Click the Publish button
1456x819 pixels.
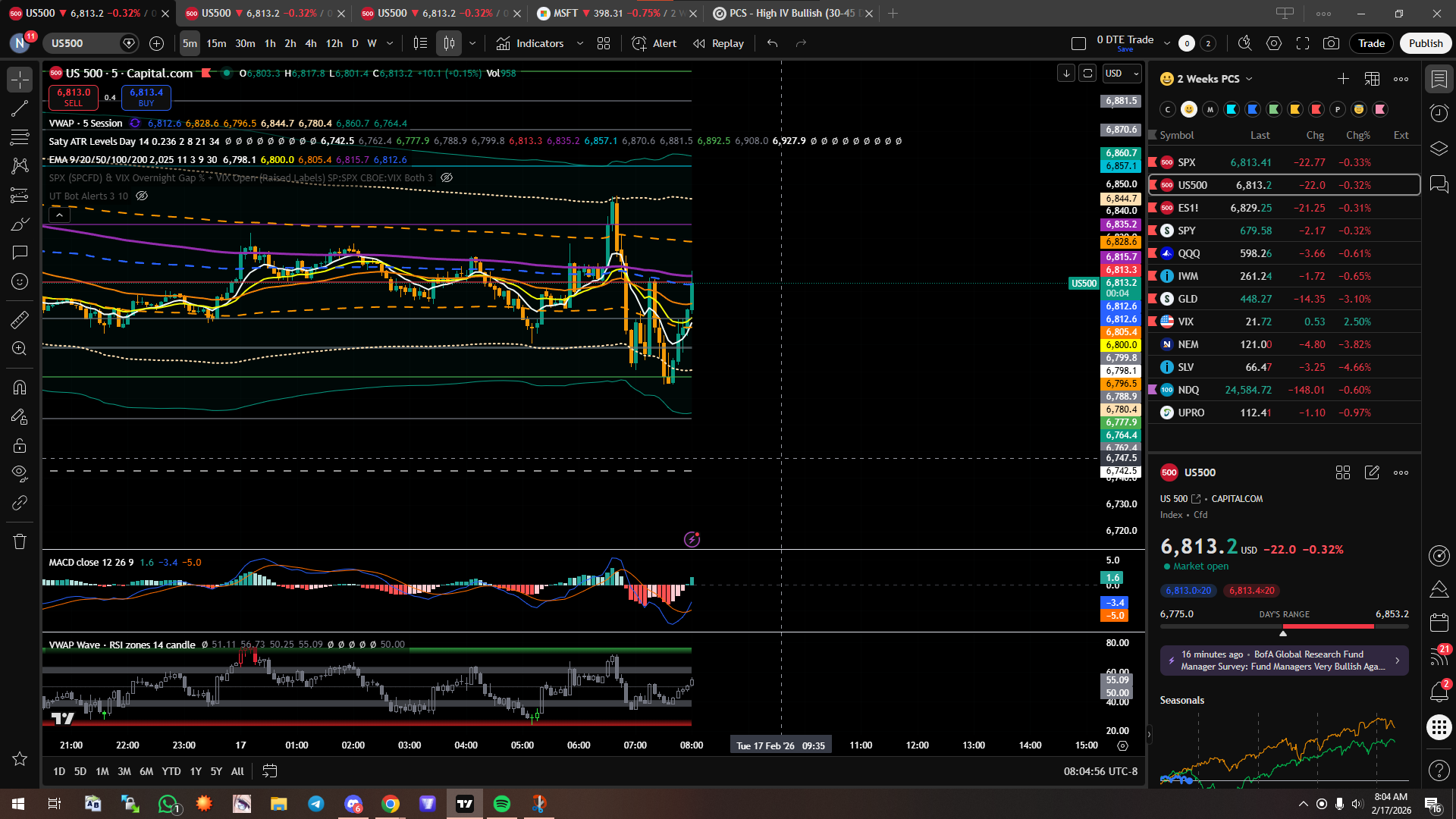(x=1425, y=43)
